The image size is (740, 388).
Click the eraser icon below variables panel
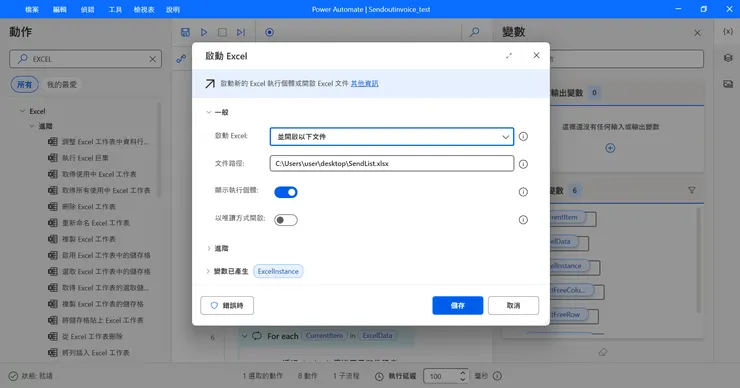pyautogui.click(x=603, y=352)
